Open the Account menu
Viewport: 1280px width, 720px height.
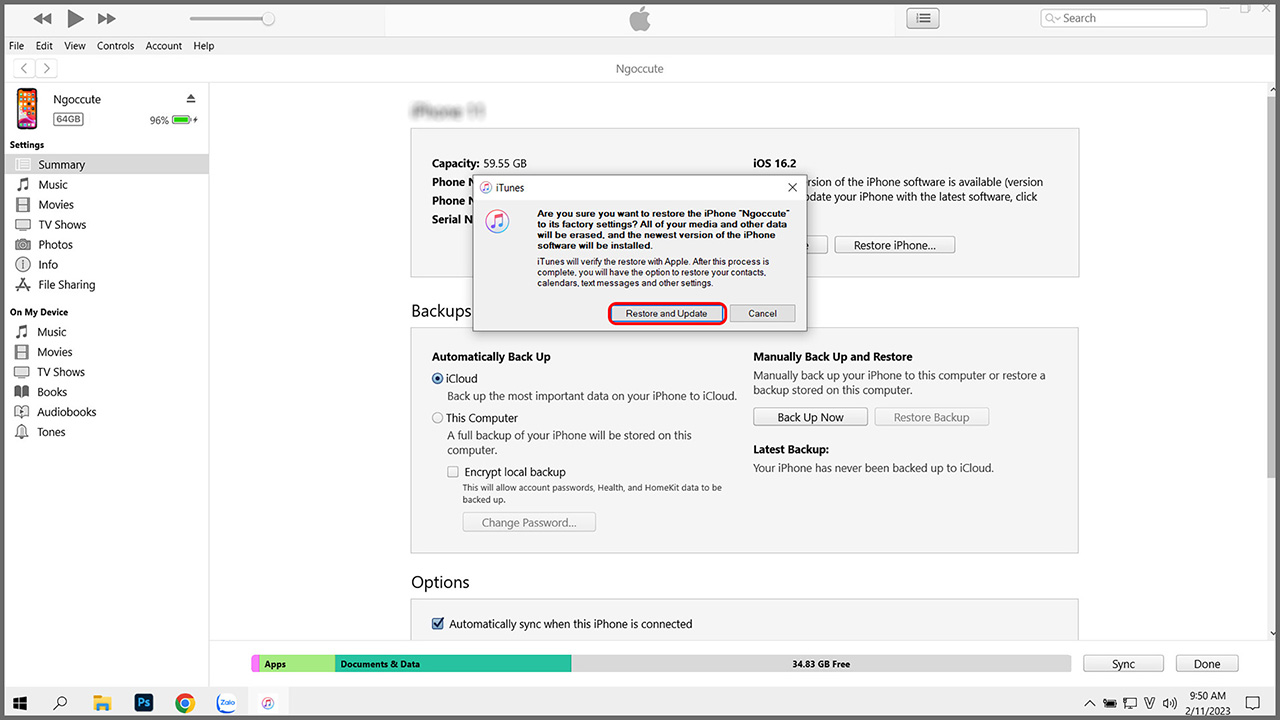click(164, 46)
